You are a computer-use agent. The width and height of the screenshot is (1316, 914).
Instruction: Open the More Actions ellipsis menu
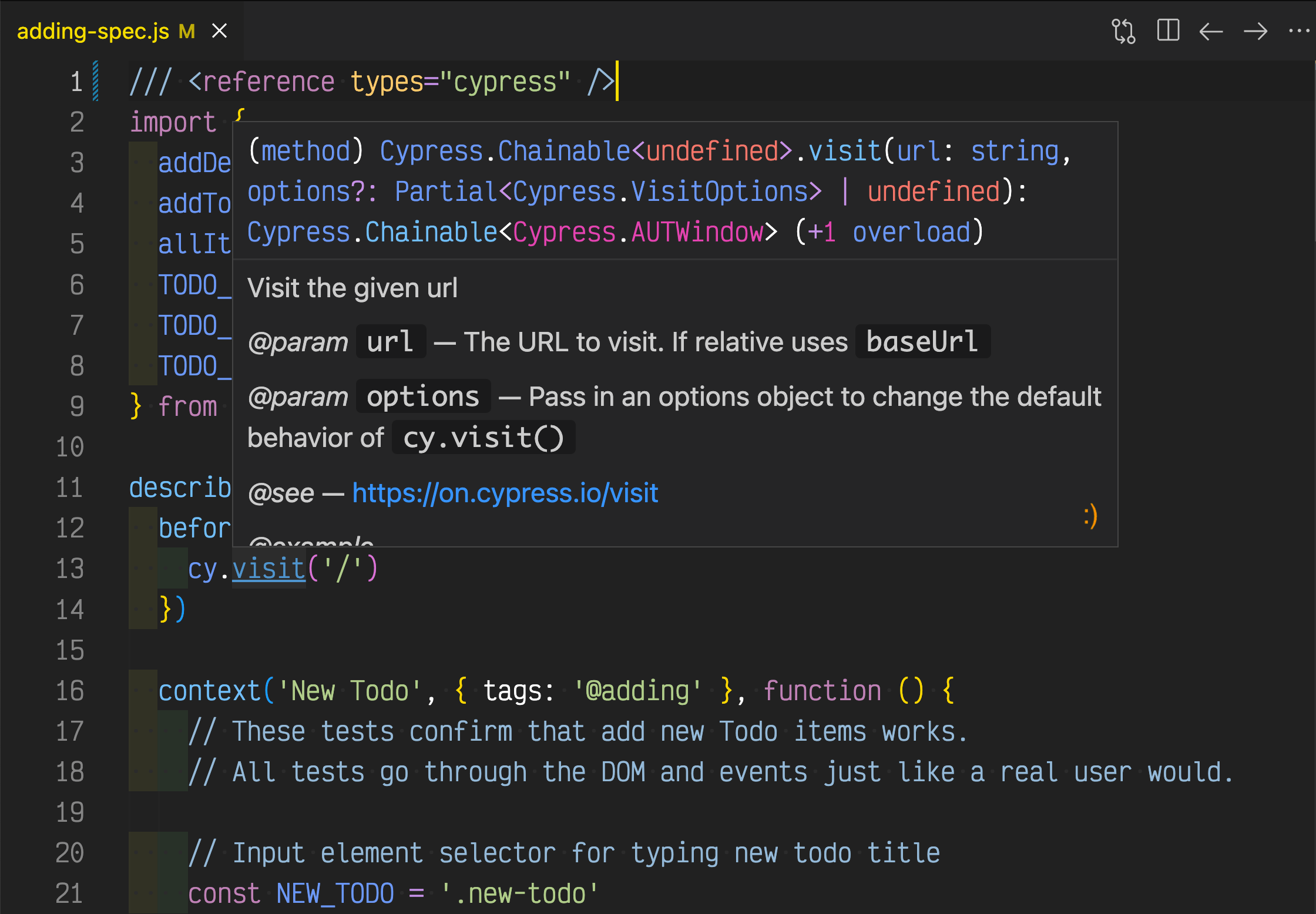click(x=1300, y=31)
